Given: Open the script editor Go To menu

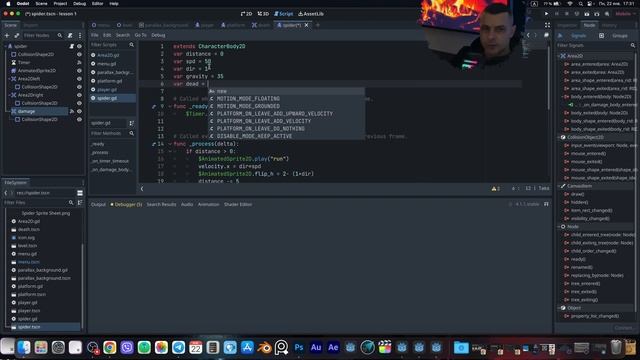Looking at the screenshot, I should [x=140, y=35].
